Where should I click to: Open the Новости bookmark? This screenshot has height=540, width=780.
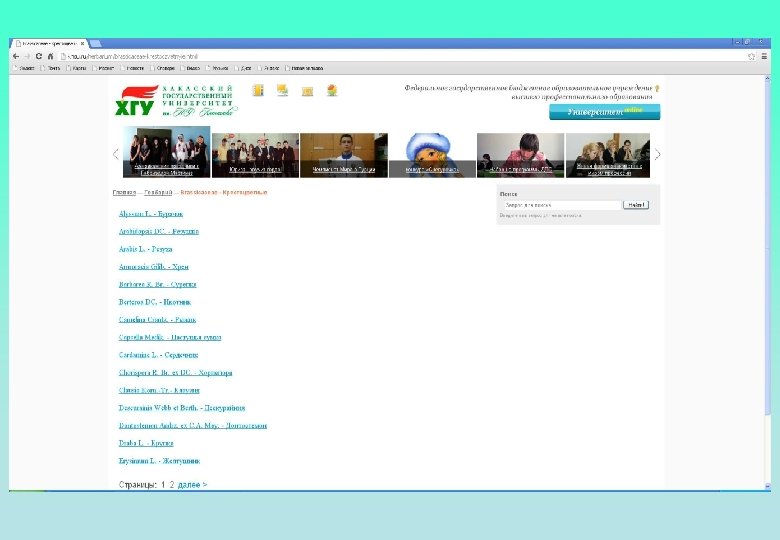coord(132,68)
